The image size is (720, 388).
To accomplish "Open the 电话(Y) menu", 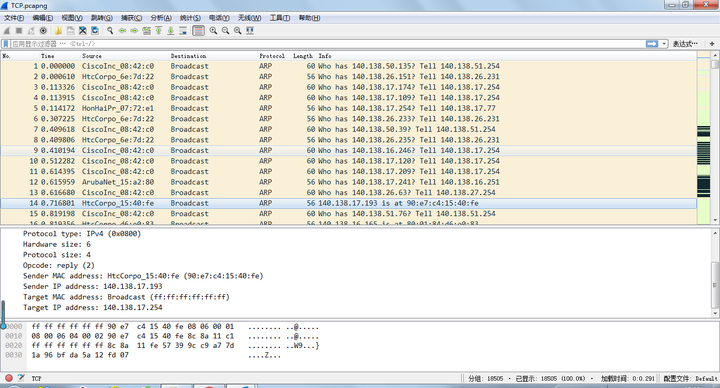I will point(219,18).
